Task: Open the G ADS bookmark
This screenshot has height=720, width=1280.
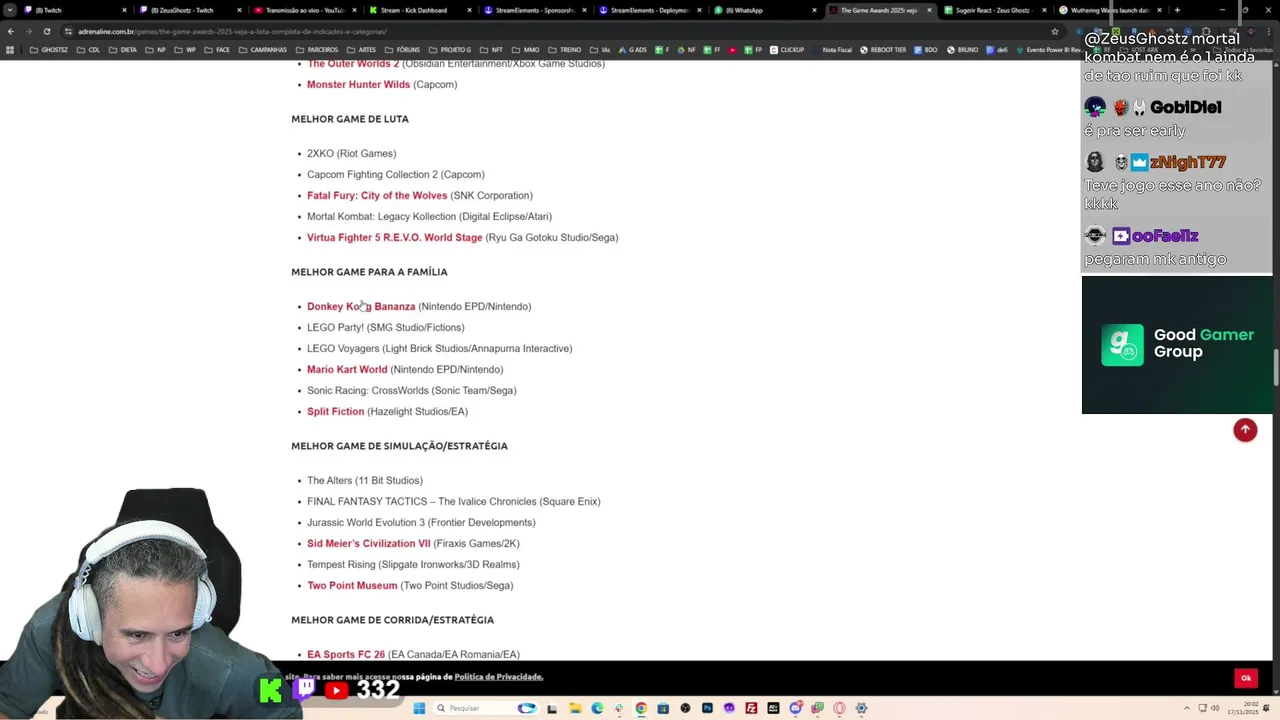Action: coord(631,50)
